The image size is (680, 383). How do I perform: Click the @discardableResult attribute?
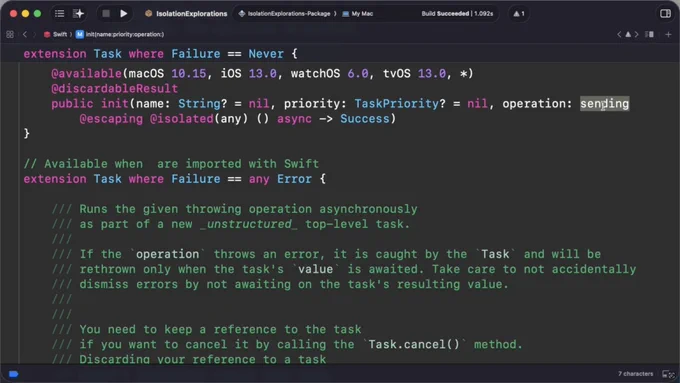114,88
